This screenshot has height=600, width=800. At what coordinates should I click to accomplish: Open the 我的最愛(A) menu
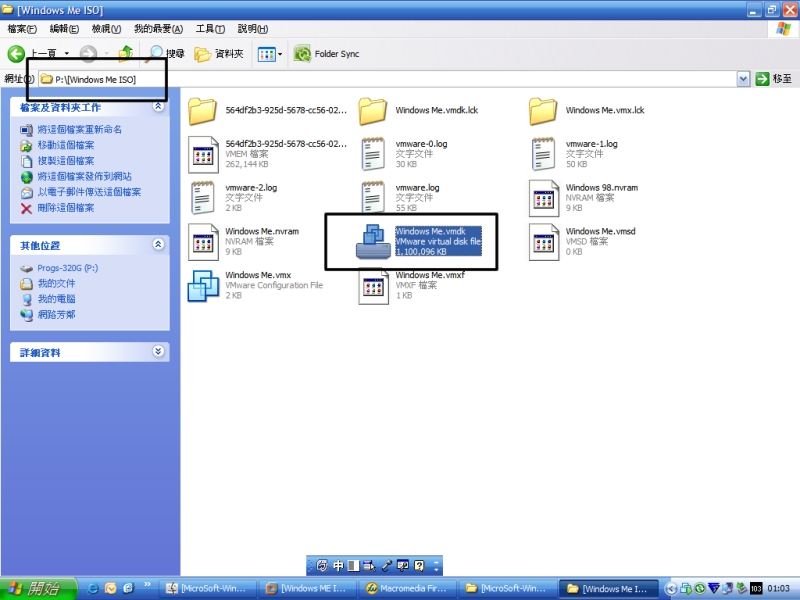pyautogui.click(x=158, y=29)
